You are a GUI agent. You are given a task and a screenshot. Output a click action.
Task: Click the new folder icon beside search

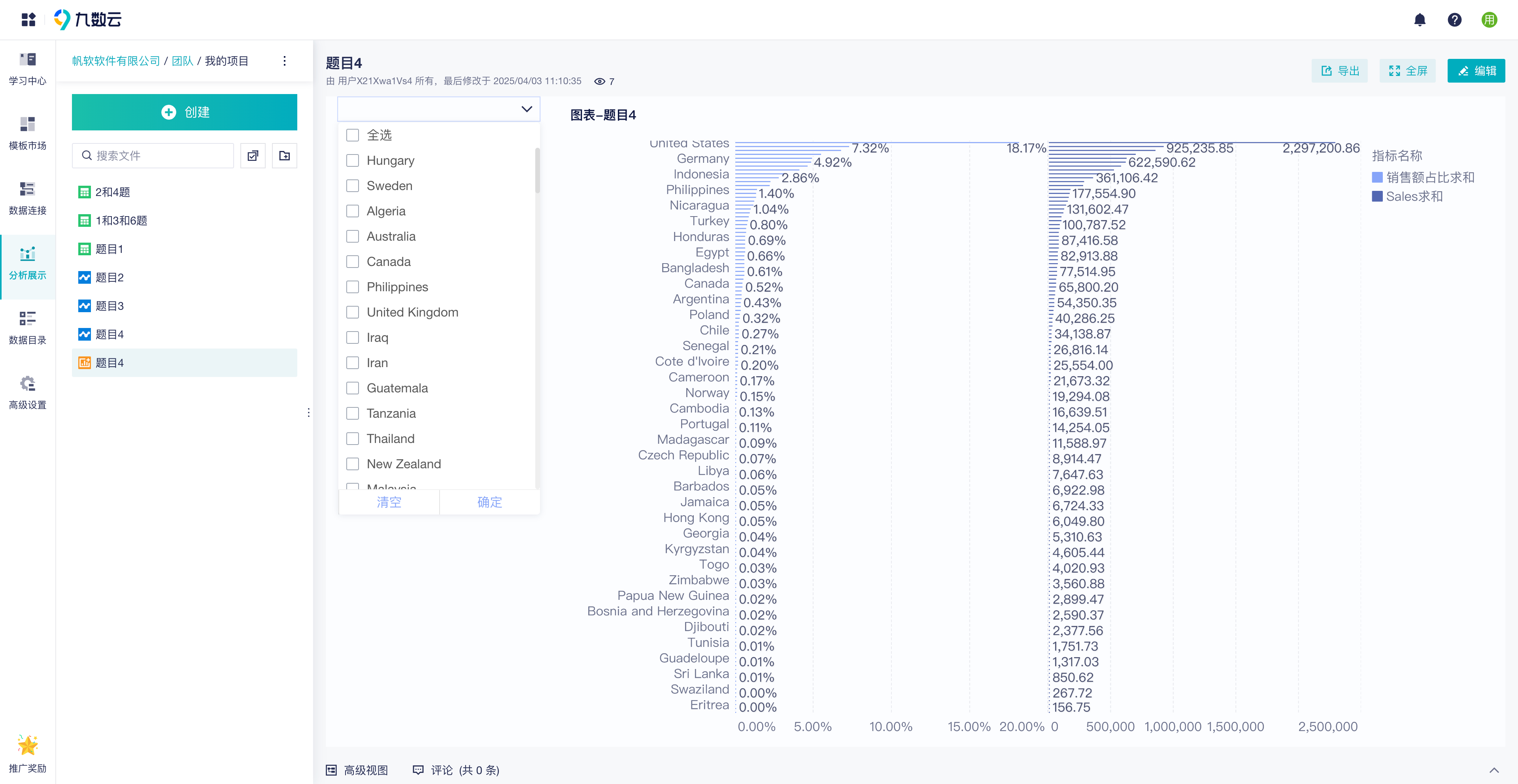pyautogui.click(x=285, y=156)
